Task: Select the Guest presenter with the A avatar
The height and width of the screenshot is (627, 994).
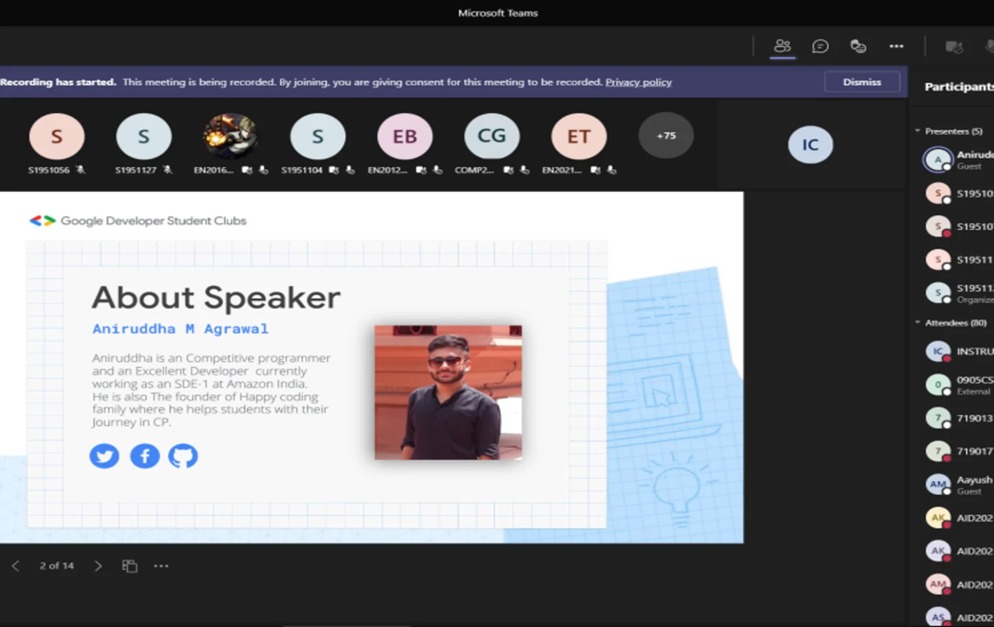Action: click(958, 159)
